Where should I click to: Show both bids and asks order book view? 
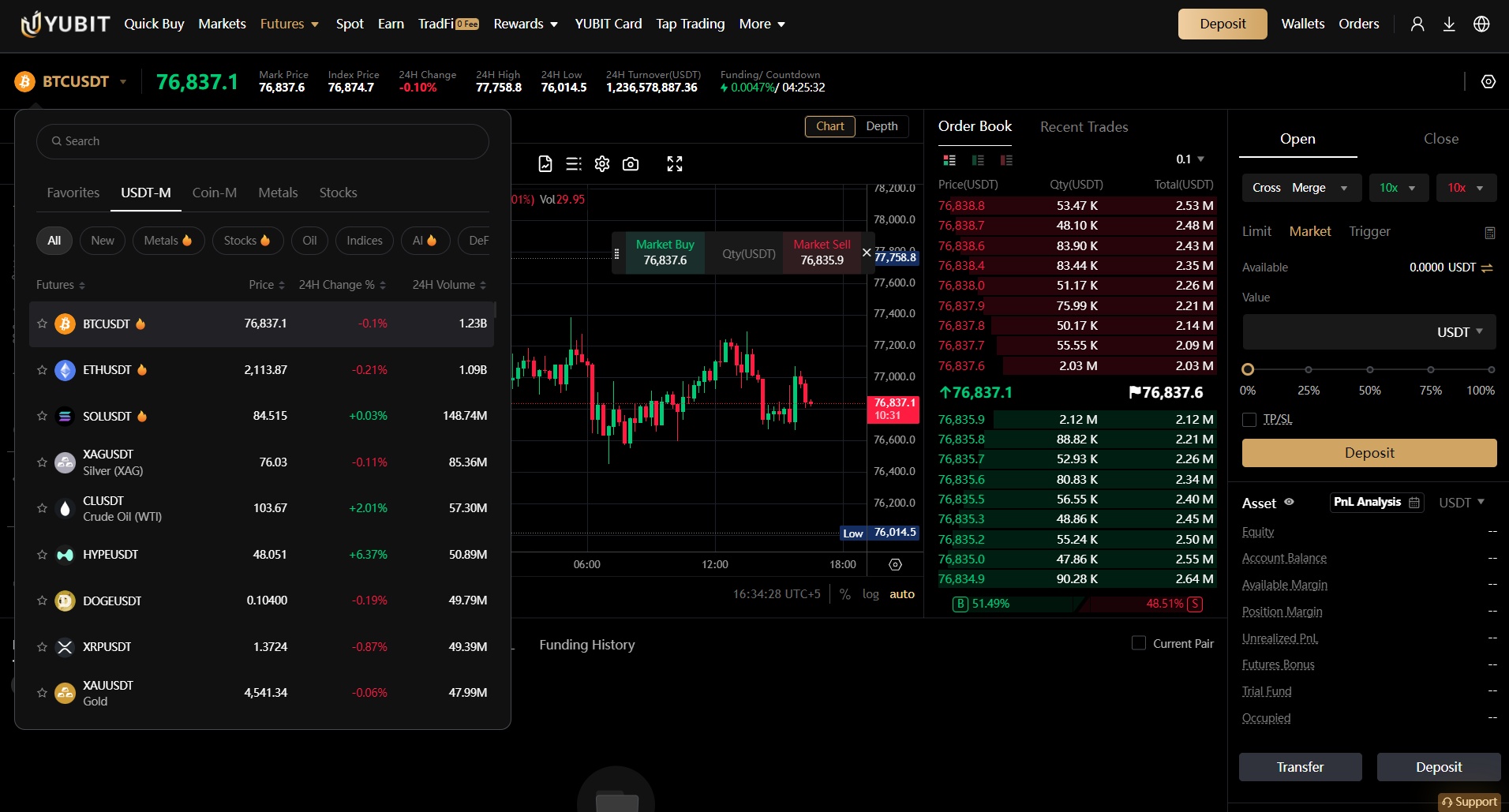coord(949,160)
